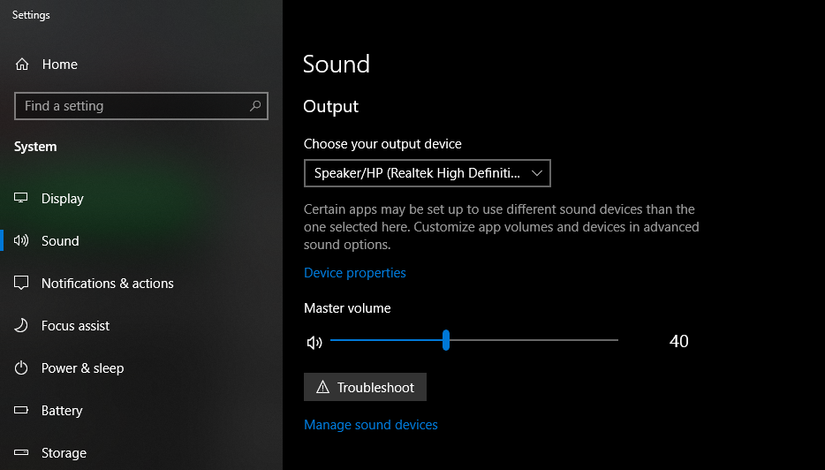Click the Troubleshoot warning triangle icon
The width and height of the screenshot is (825, 470).
click(x=323, y=387)
